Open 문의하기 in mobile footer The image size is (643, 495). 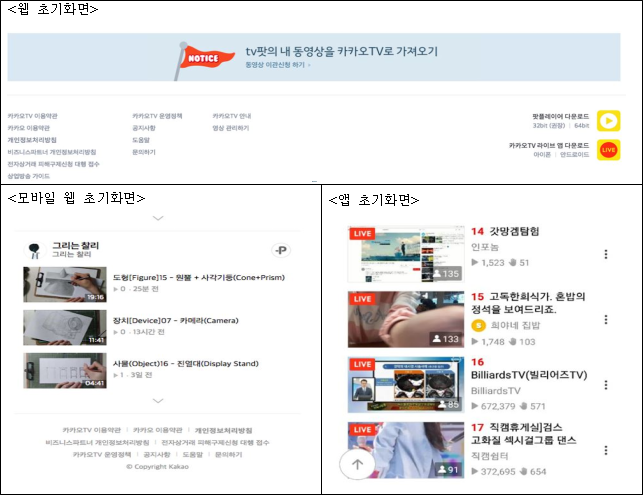(x=228, y=454)
